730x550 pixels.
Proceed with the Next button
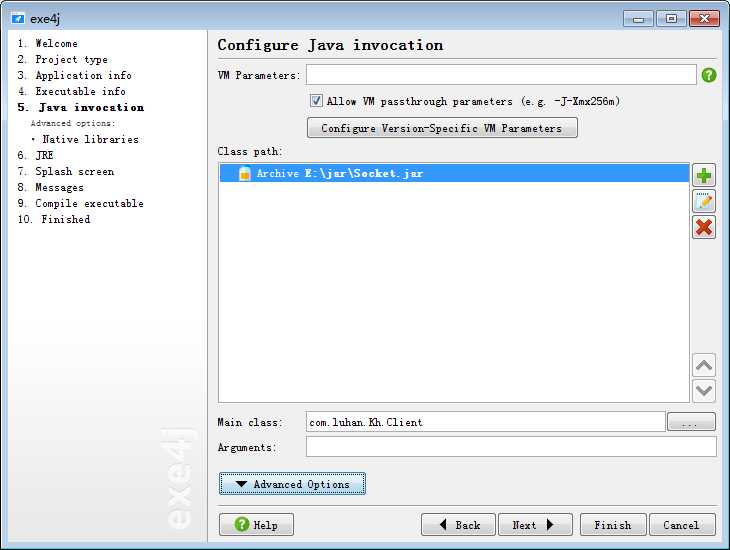[535, 525]
